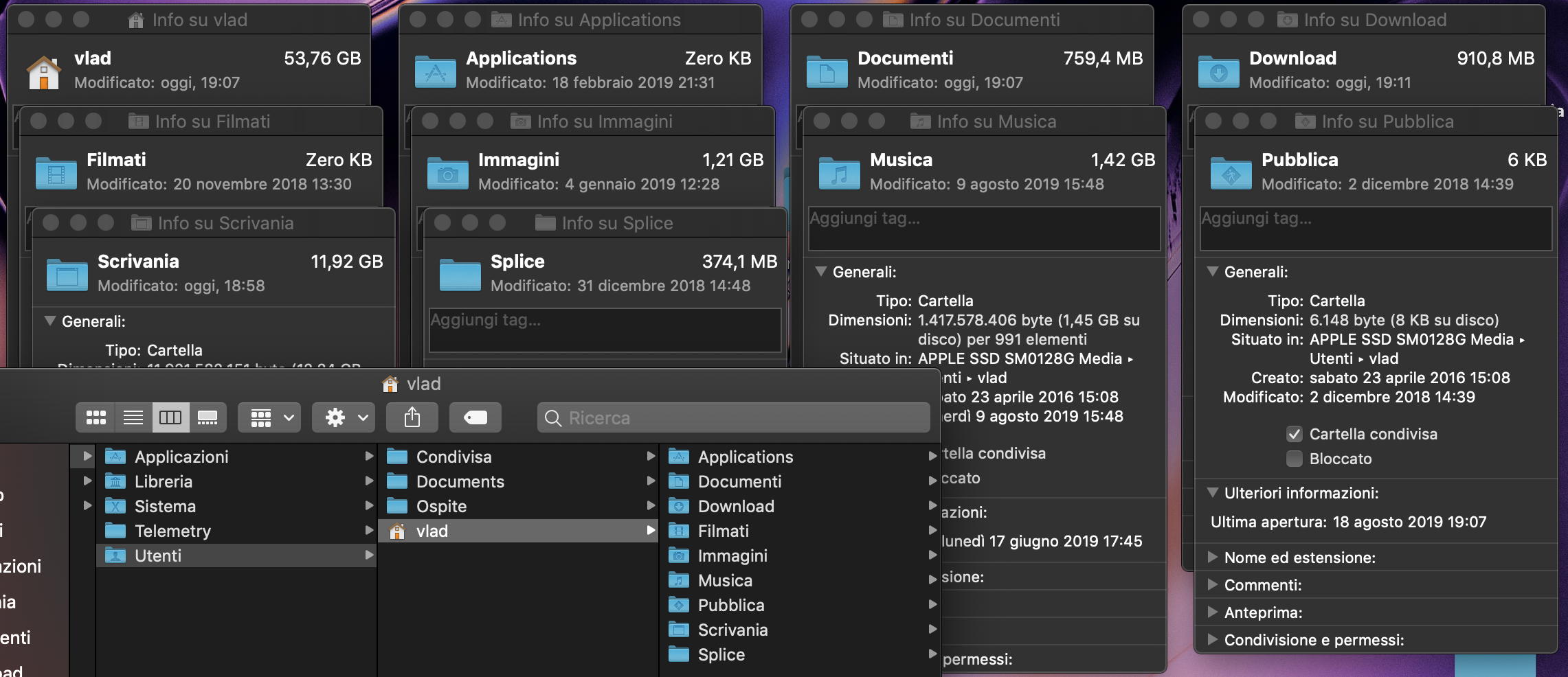Expand the Anteprima section in Pubblica info

(x=1213, y=612)
